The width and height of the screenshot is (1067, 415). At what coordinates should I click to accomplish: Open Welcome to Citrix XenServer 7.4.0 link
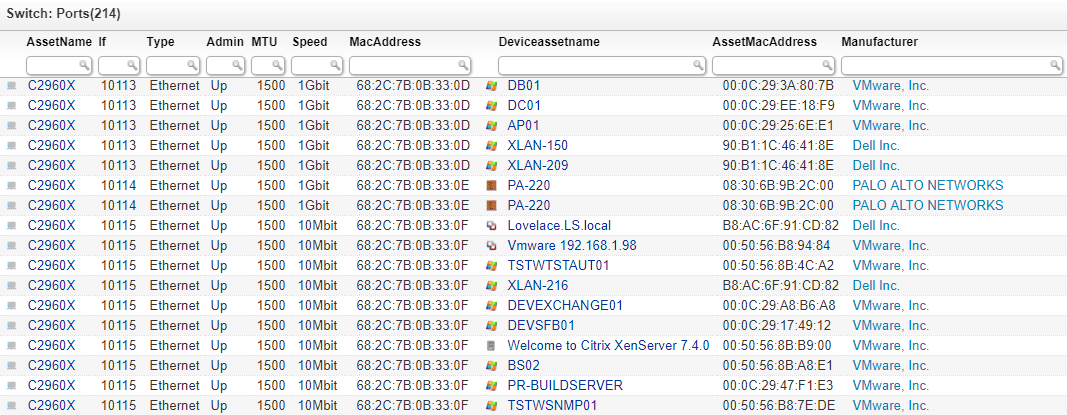coord(608,346)
